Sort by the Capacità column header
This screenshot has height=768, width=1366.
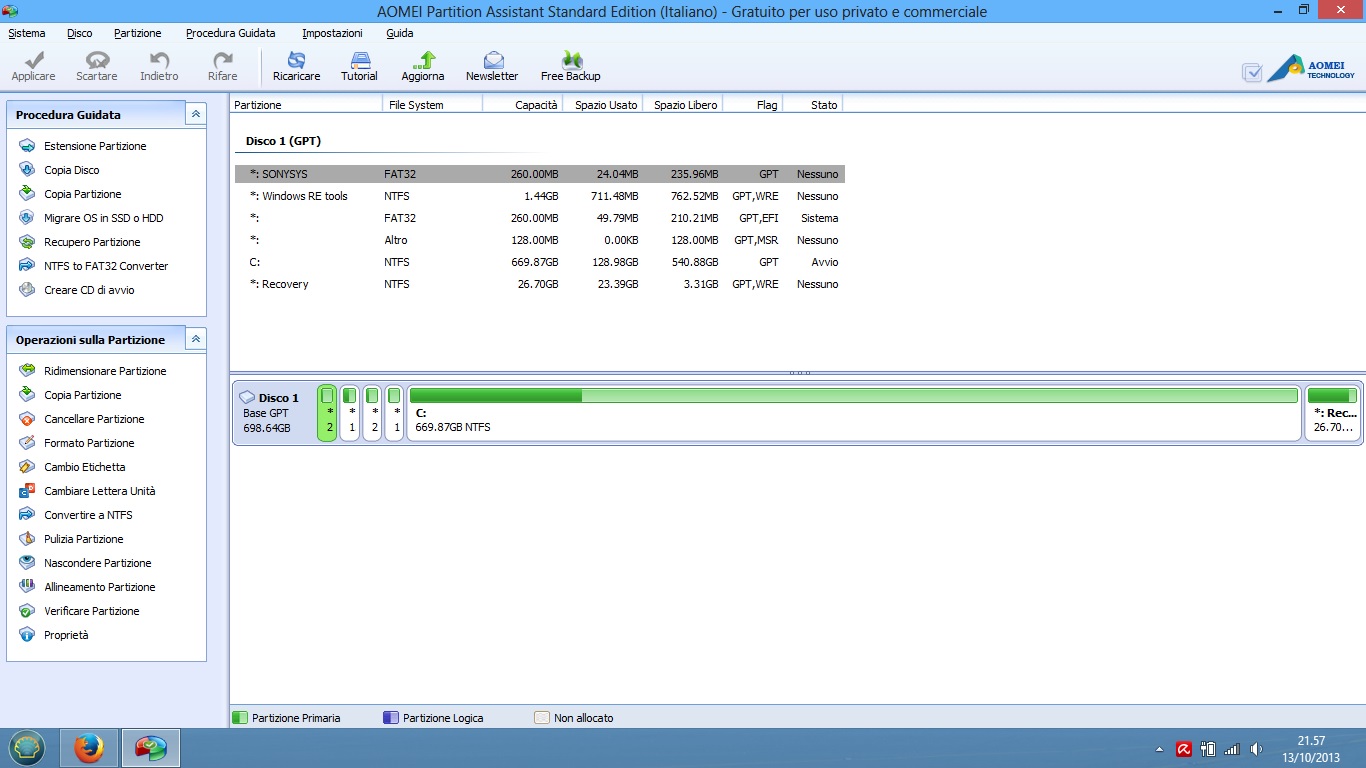523,105
